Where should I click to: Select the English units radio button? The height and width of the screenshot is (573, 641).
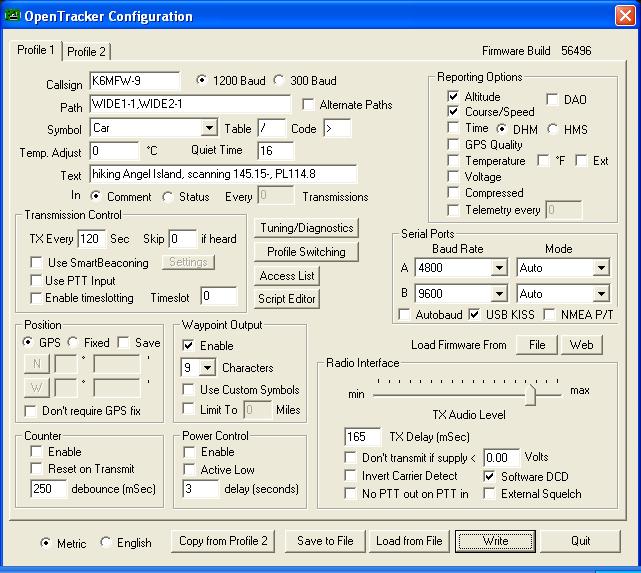coord(107,543)
